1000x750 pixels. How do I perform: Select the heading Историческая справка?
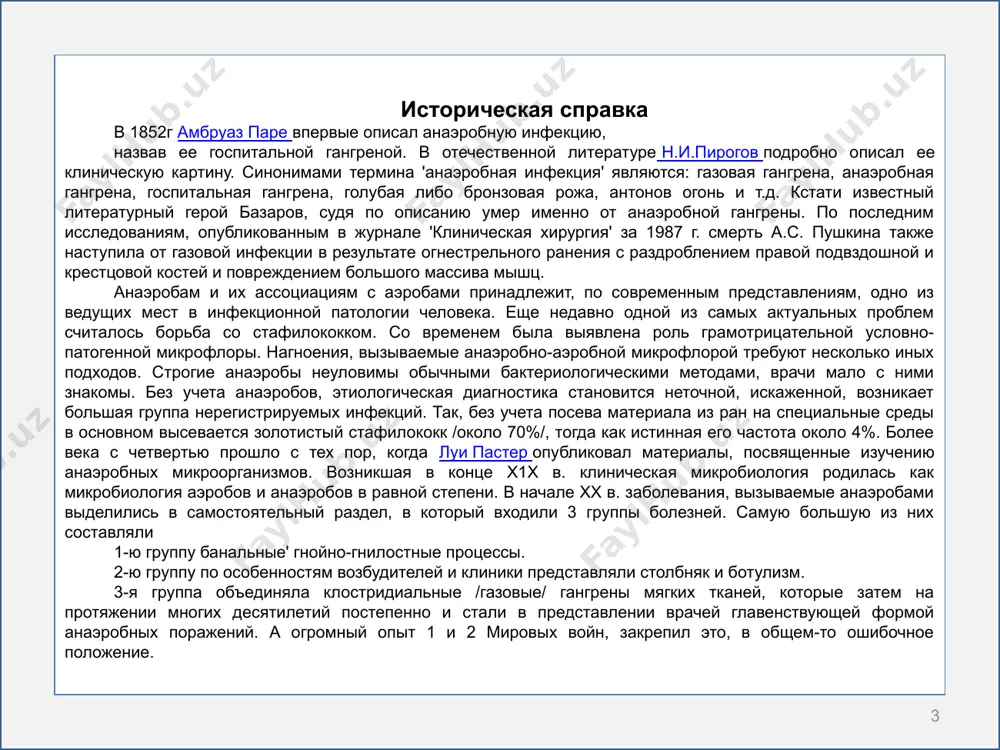click(524, 110)
